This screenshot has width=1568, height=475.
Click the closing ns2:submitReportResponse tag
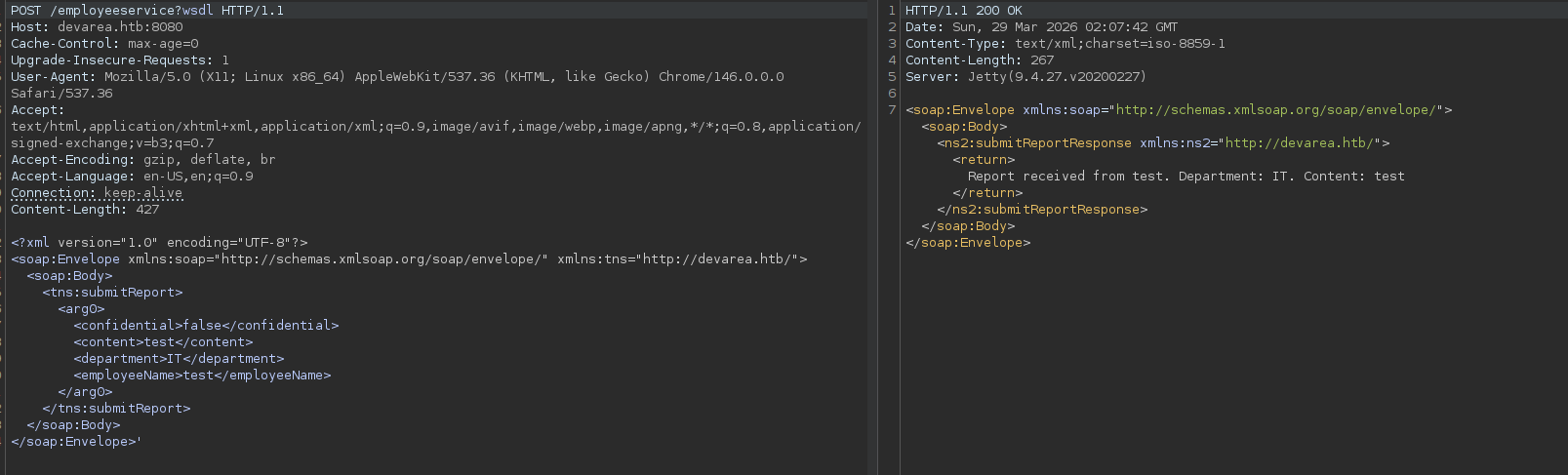[1042, 210]
